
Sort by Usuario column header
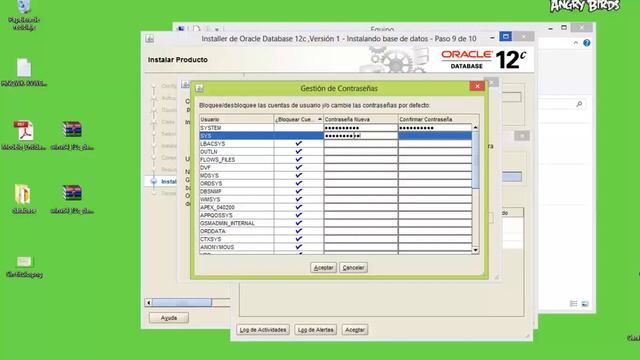[x=237, y=119]
